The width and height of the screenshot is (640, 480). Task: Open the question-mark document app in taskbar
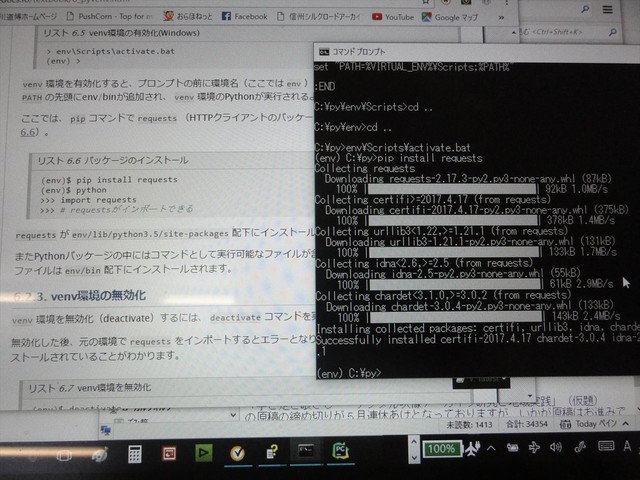tap(271, 452)
